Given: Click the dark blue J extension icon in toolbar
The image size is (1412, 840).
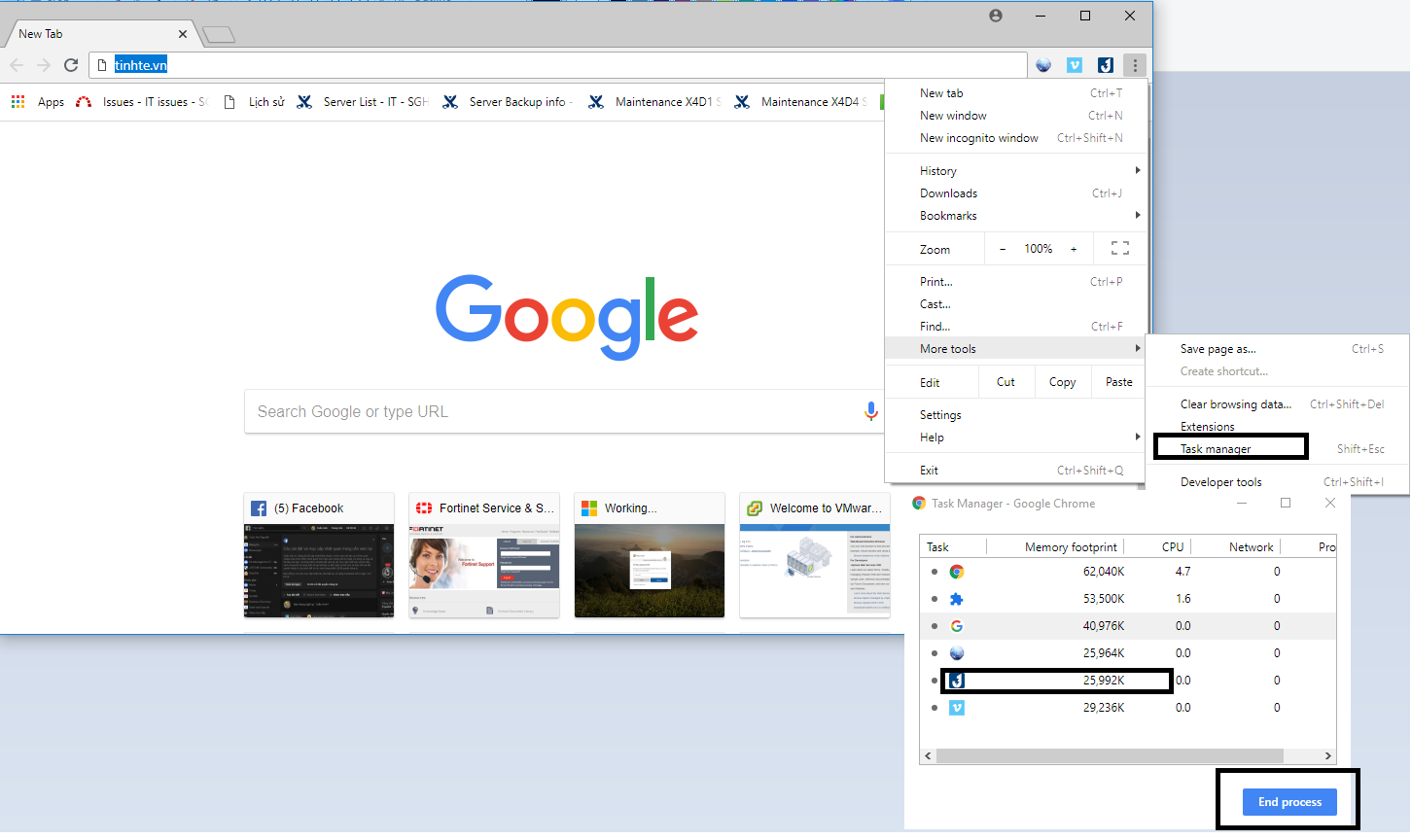Looking at the screenshot, I should (1106, 65).
